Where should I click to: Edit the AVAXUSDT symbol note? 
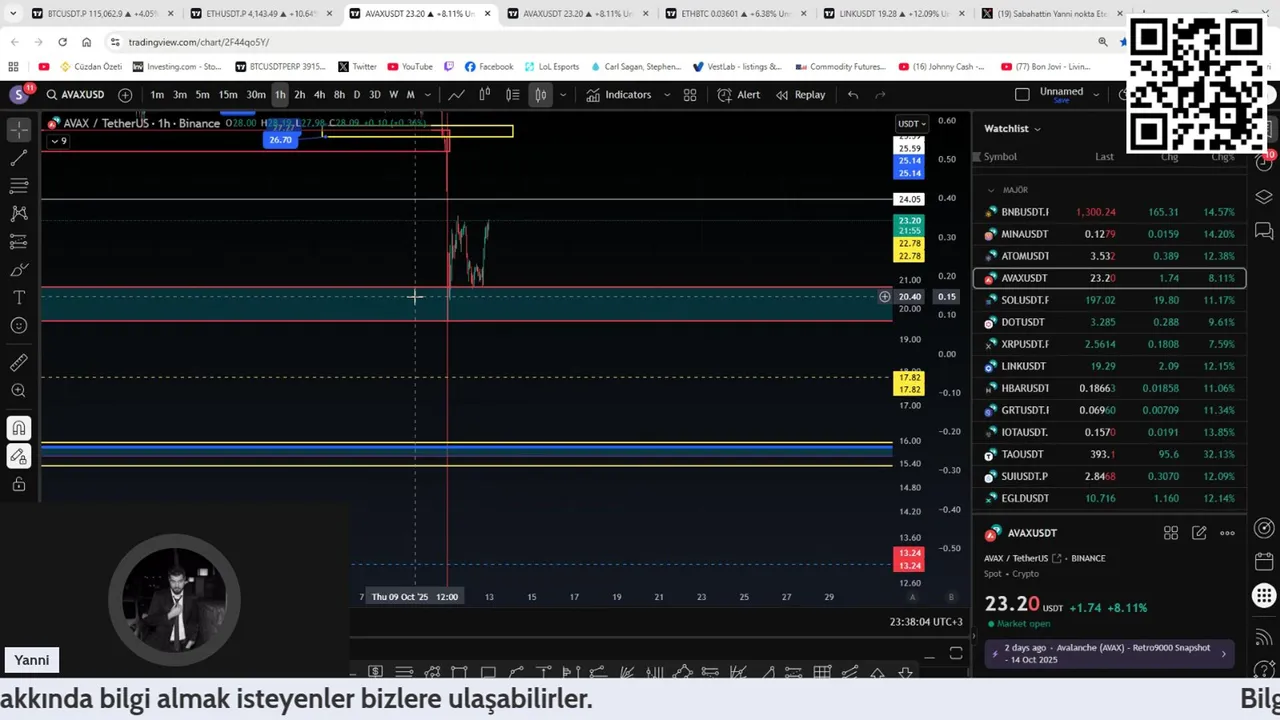click(x=1199, y=533)
